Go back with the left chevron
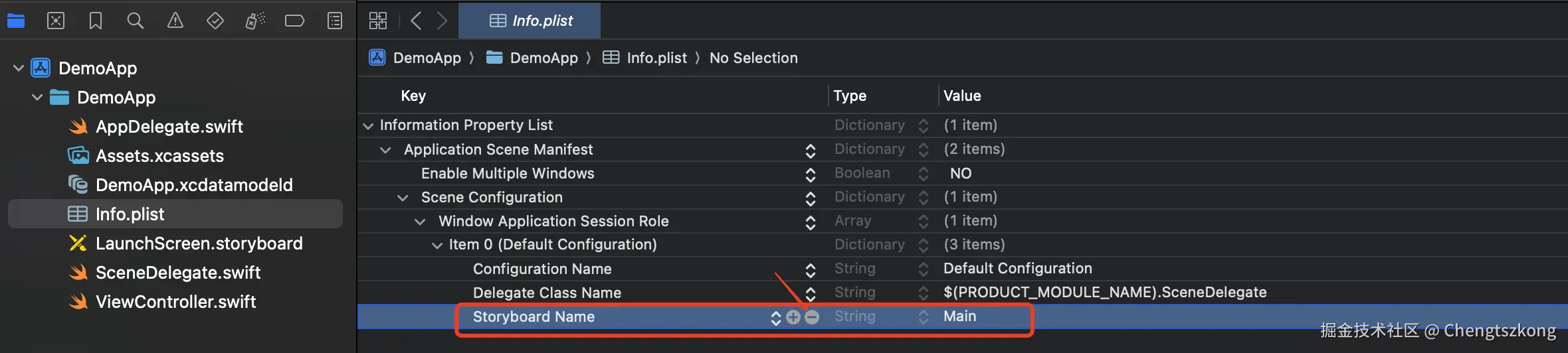The height and width of the screenshot is (353, 1568). tap(416, 21)
